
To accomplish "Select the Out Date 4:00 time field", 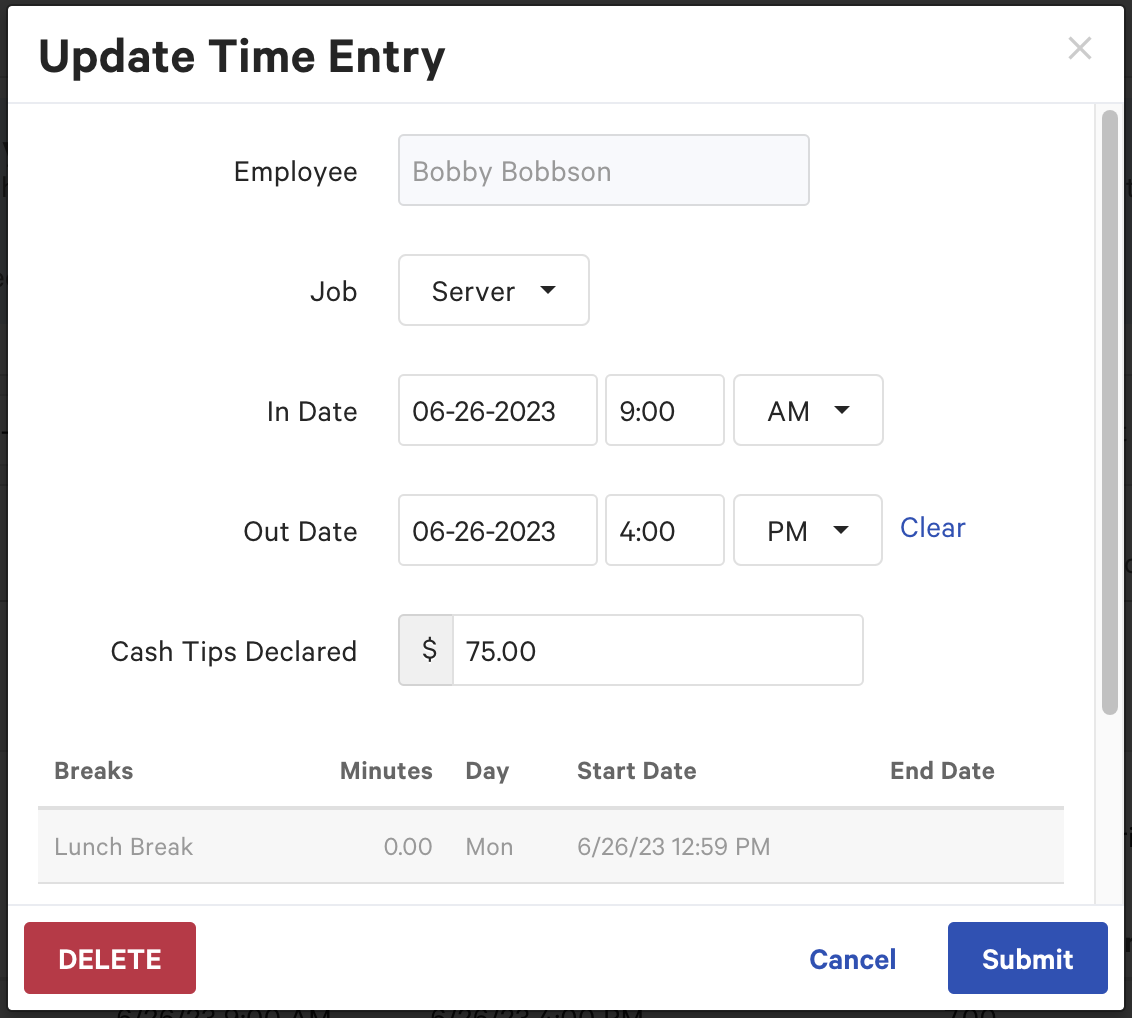I will point(664,530).
